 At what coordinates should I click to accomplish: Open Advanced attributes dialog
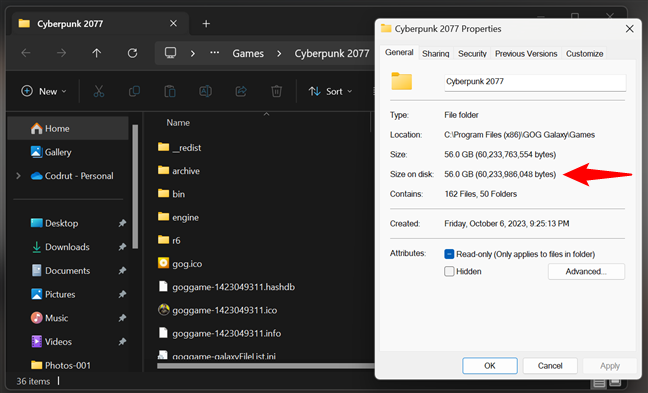(586, 272)
